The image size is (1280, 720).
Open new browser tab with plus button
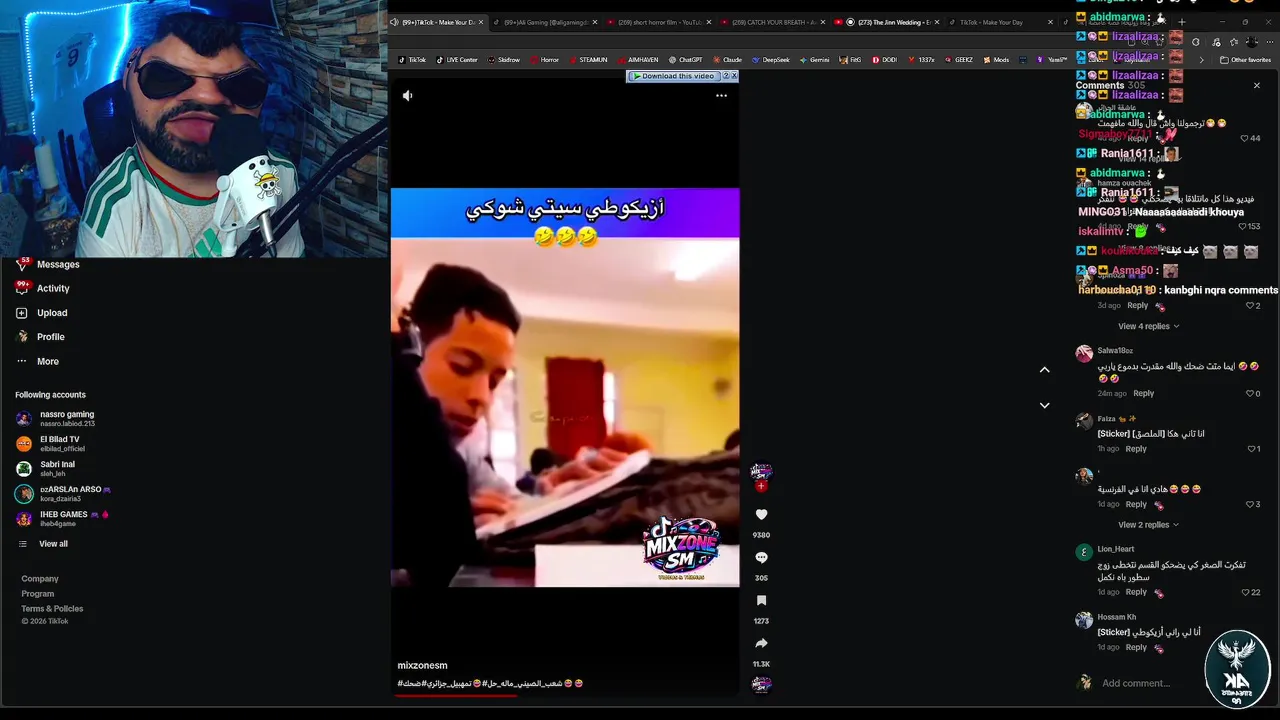[1181, 22]
